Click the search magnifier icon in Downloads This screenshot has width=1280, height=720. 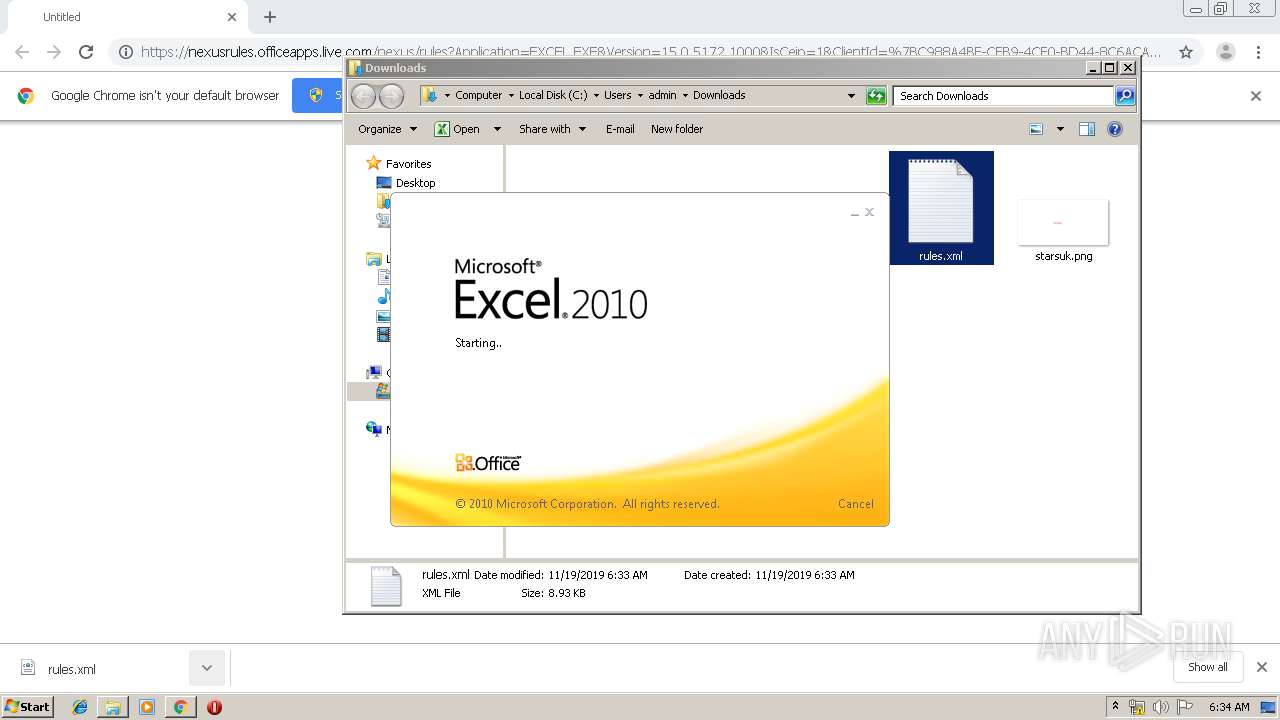click(1125, 96)
